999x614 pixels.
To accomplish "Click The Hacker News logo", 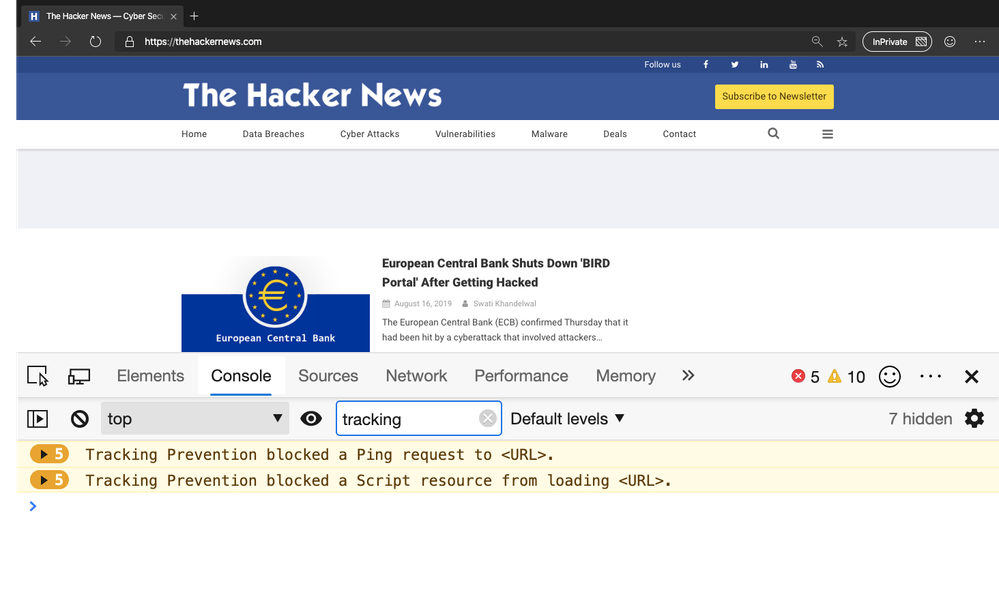I will pyautogui.click(x=312, y=96).
